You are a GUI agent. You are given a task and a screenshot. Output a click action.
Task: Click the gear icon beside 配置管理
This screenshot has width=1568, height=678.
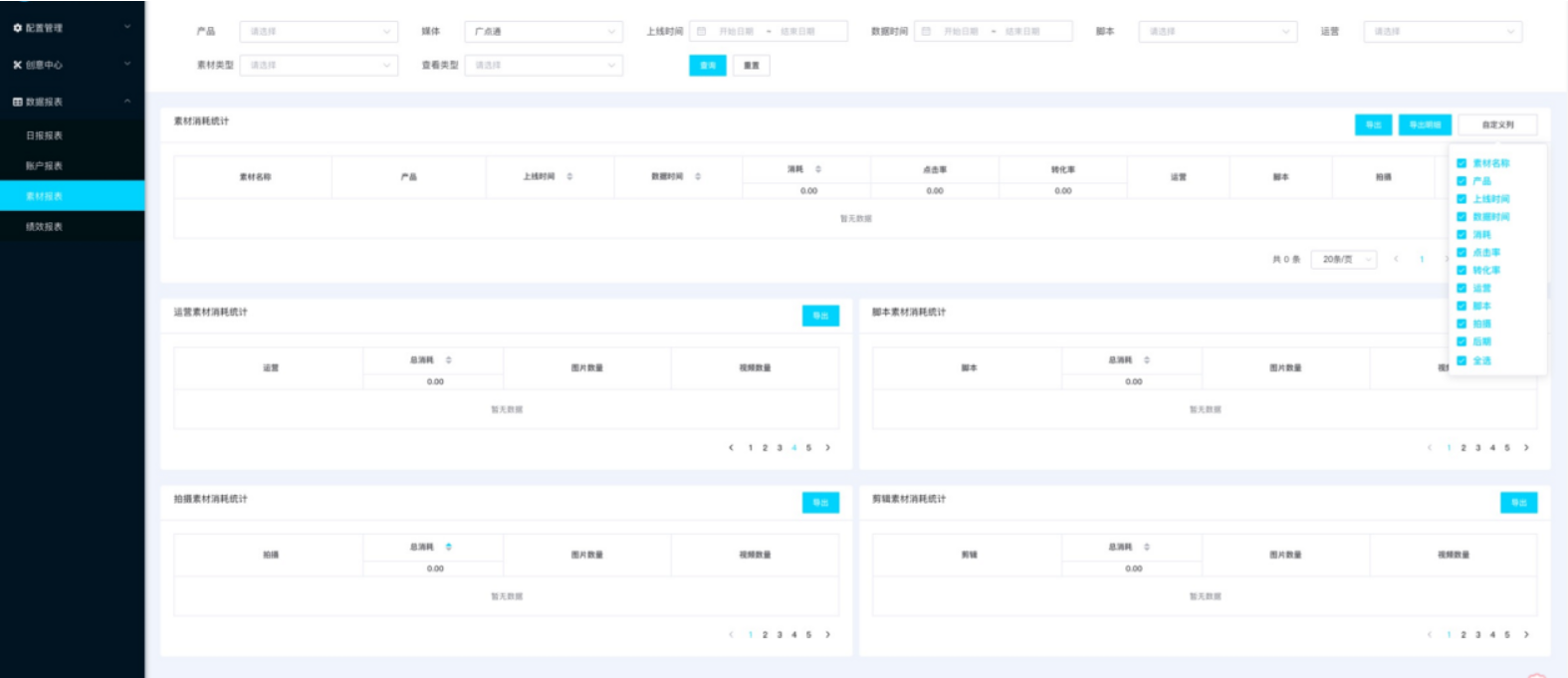click(x=17, y=28)
